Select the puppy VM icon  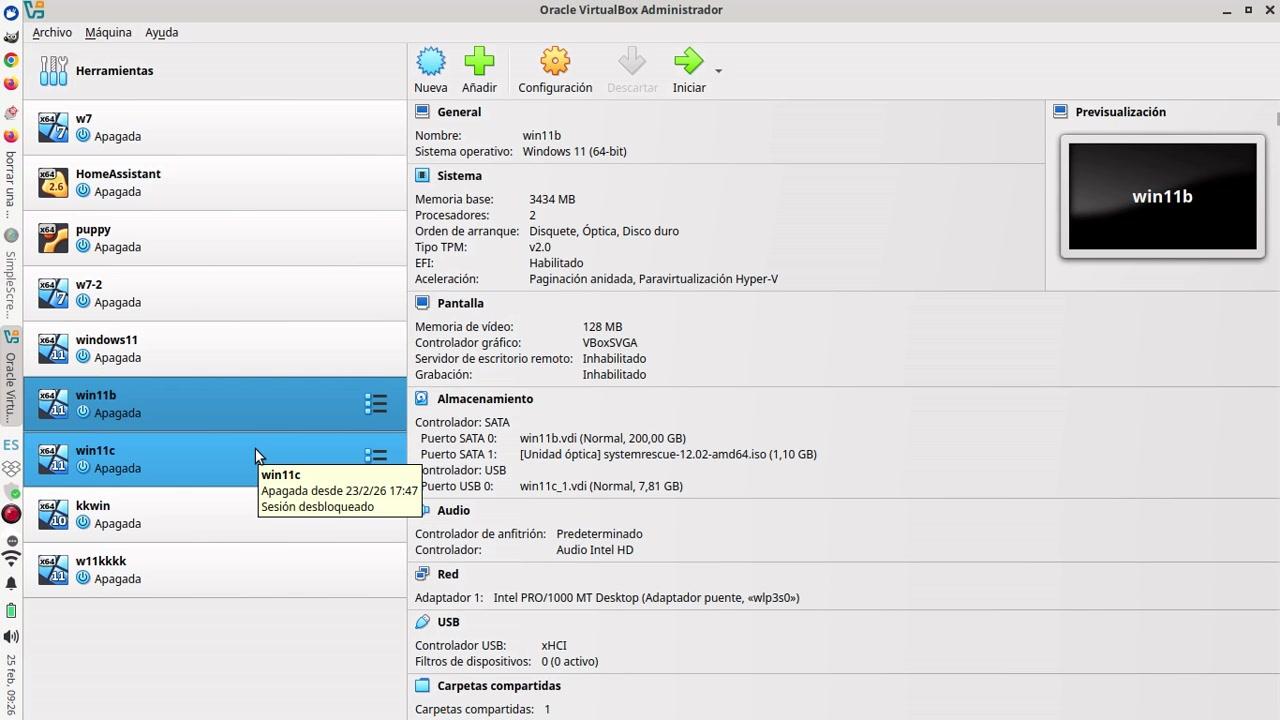(53, 238)
